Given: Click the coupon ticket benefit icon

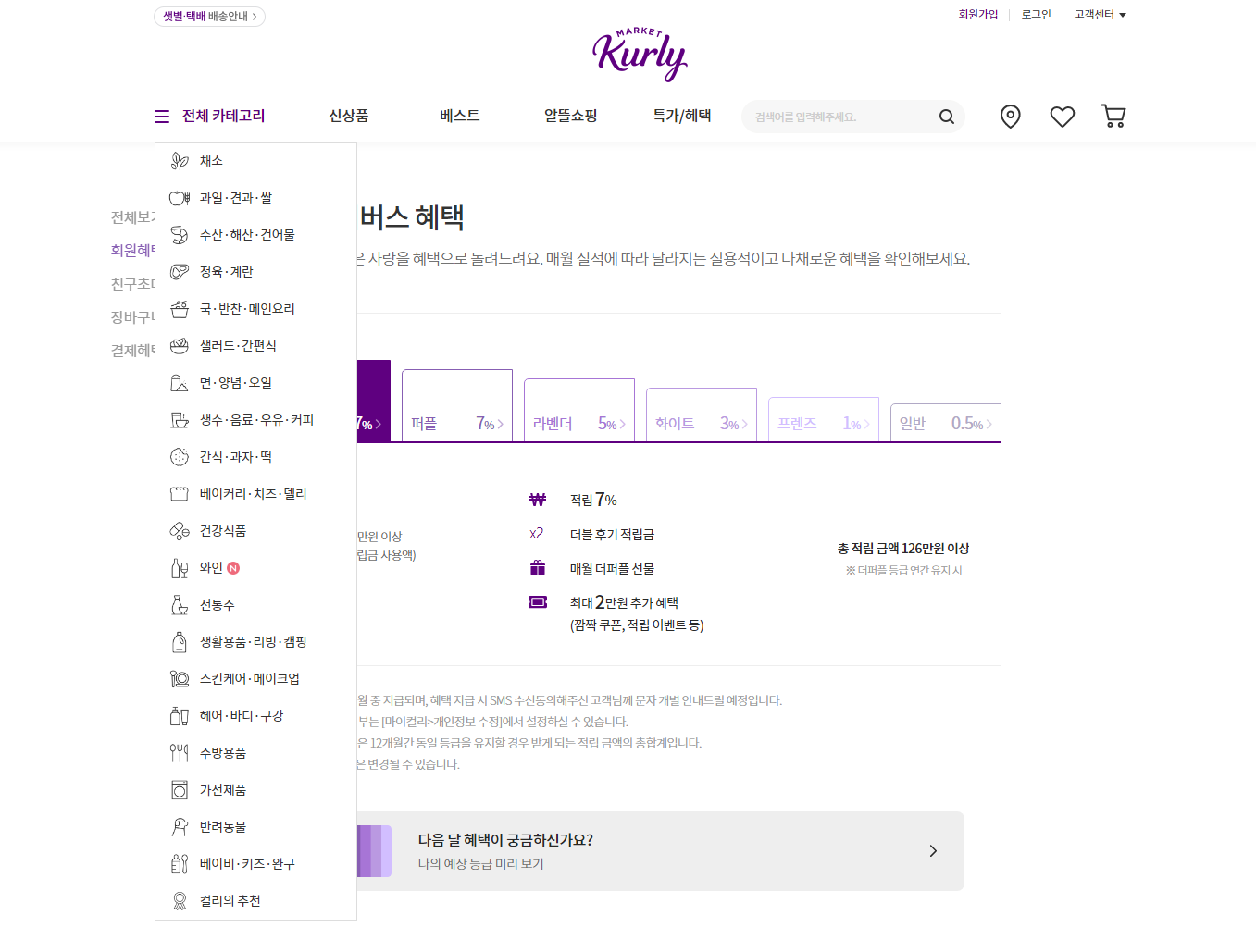Looking at the screenshot, I should pos(538,602).
